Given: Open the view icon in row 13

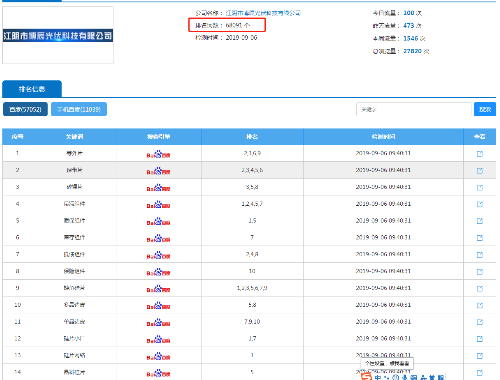Looking at the screenshot, I should point(480,356).
